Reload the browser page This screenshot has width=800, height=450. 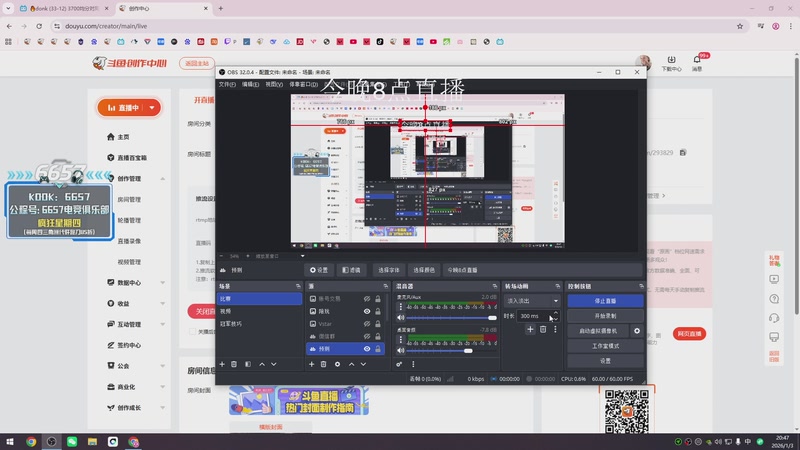click(39, 26)
